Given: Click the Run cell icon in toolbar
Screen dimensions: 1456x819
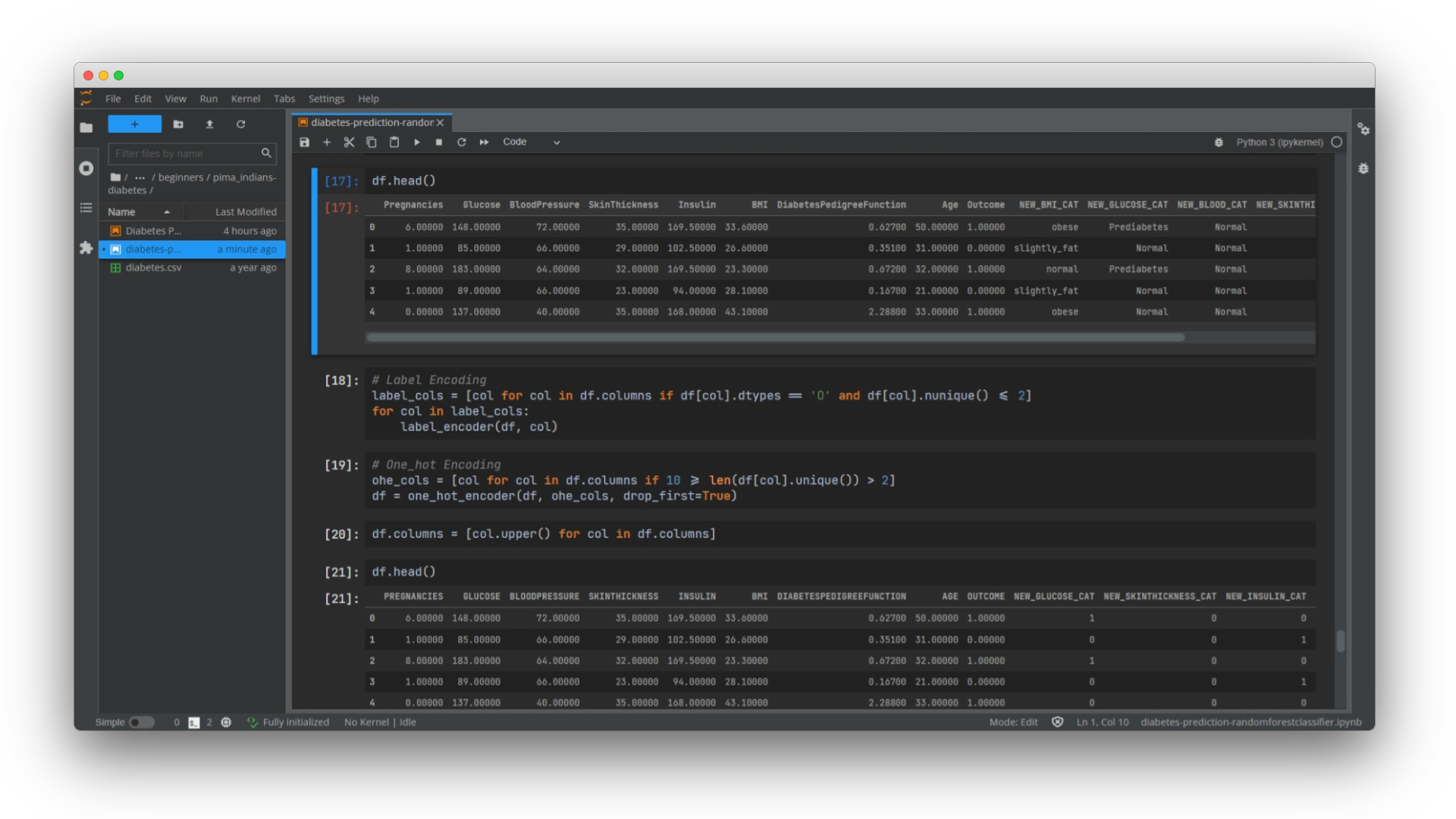Looking at the screenshot, I should point(418,141).
